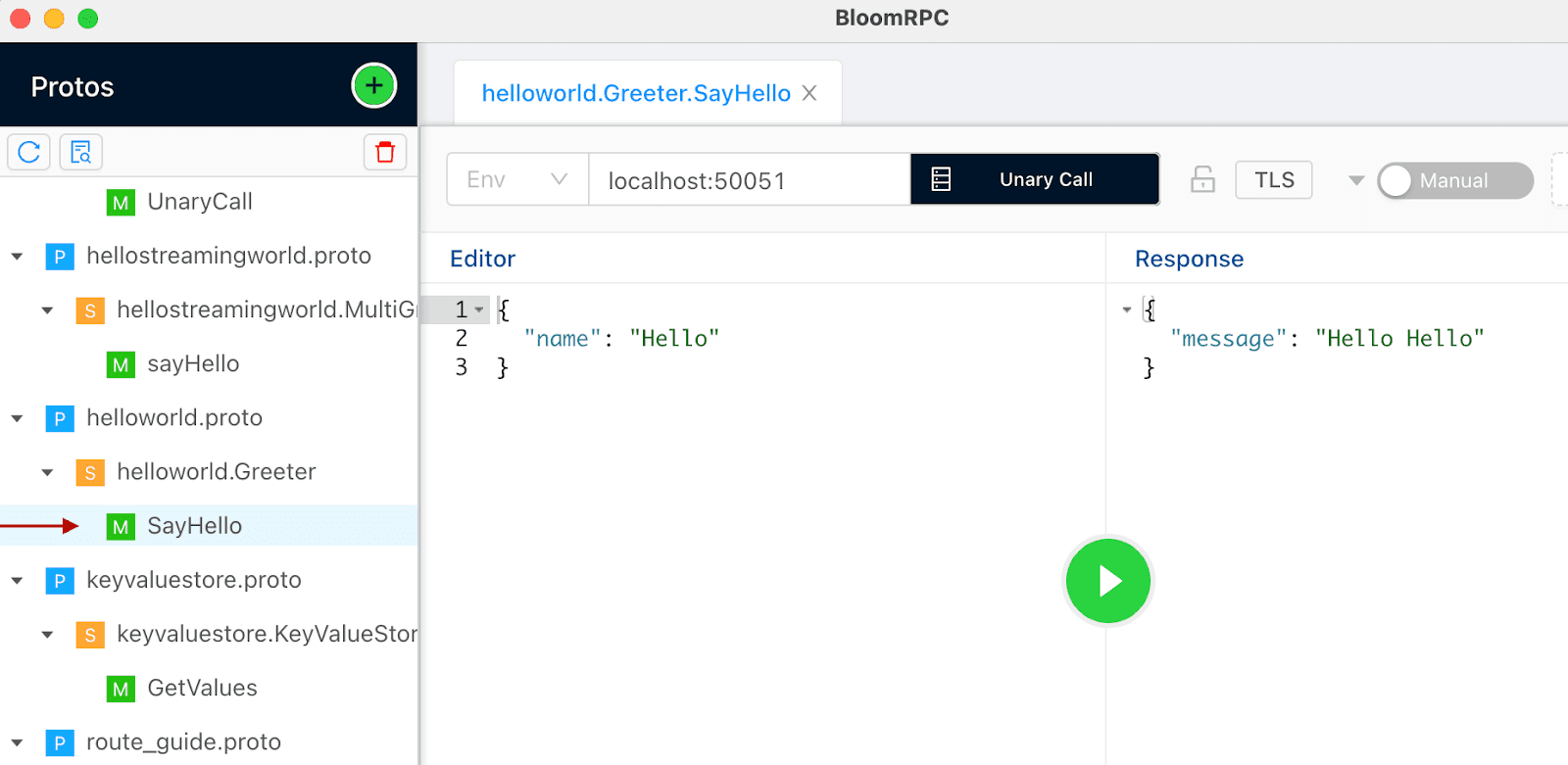Click the P icon of route_guide.proto
This screenshot has width=1568, height=765.
click(x=60, y=742)
